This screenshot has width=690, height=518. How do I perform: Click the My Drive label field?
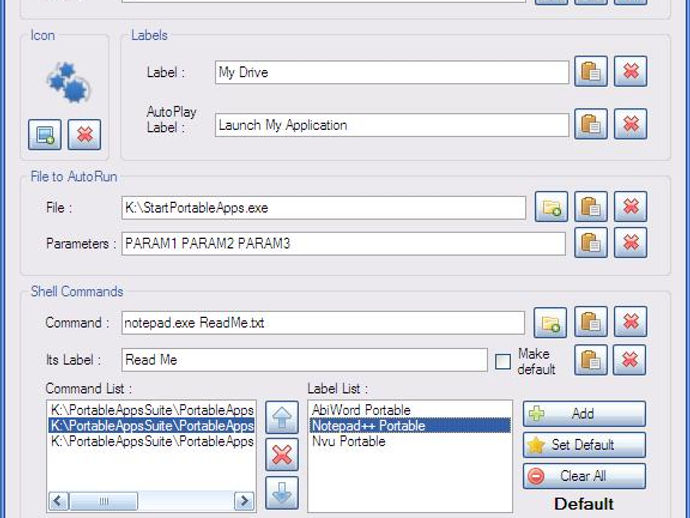coord(392,72)
